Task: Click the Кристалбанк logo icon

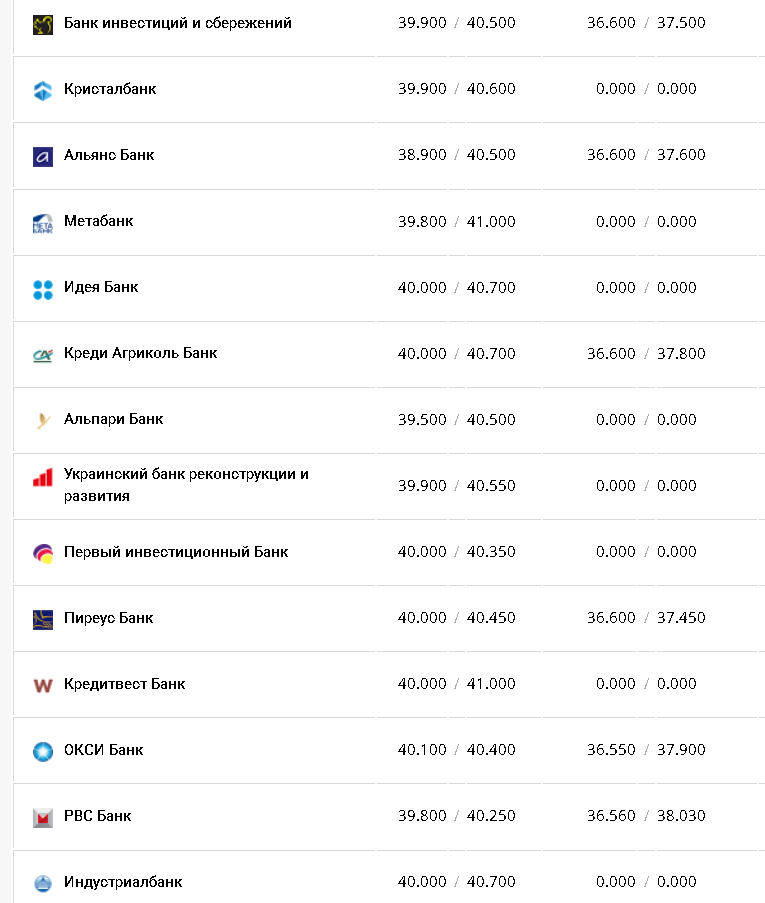Action: pyautogui.click(x=42, y=90)
